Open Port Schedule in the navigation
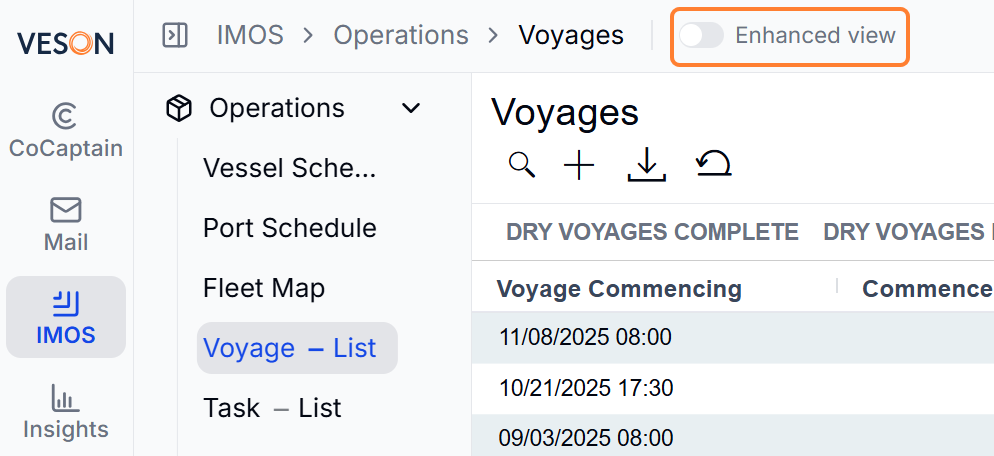This screenshot has height=456, width=994. point(290,228)
